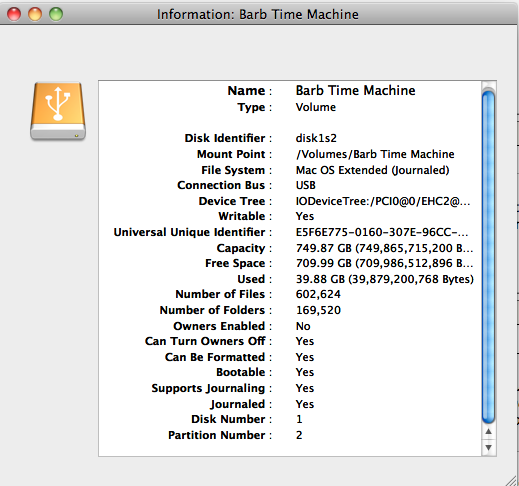The width and height of the screenshot is (519, 486).
Task: Select the 'Yes' value beside Can Be Formatted
Action: tap(305, 357)
